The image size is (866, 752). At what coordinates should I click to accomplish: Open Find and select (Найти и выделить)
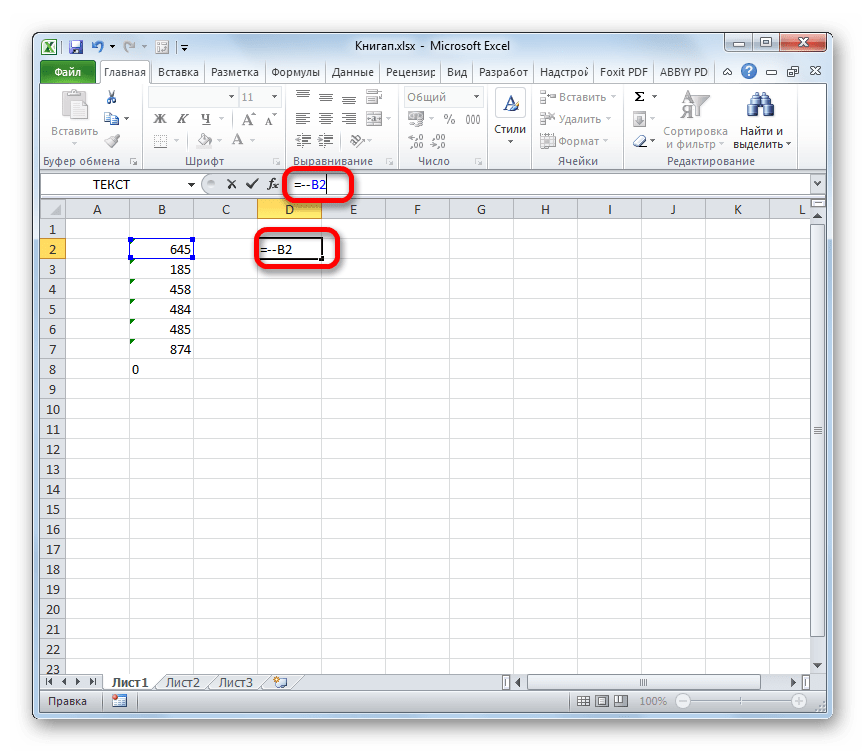(x=762, y=120)
